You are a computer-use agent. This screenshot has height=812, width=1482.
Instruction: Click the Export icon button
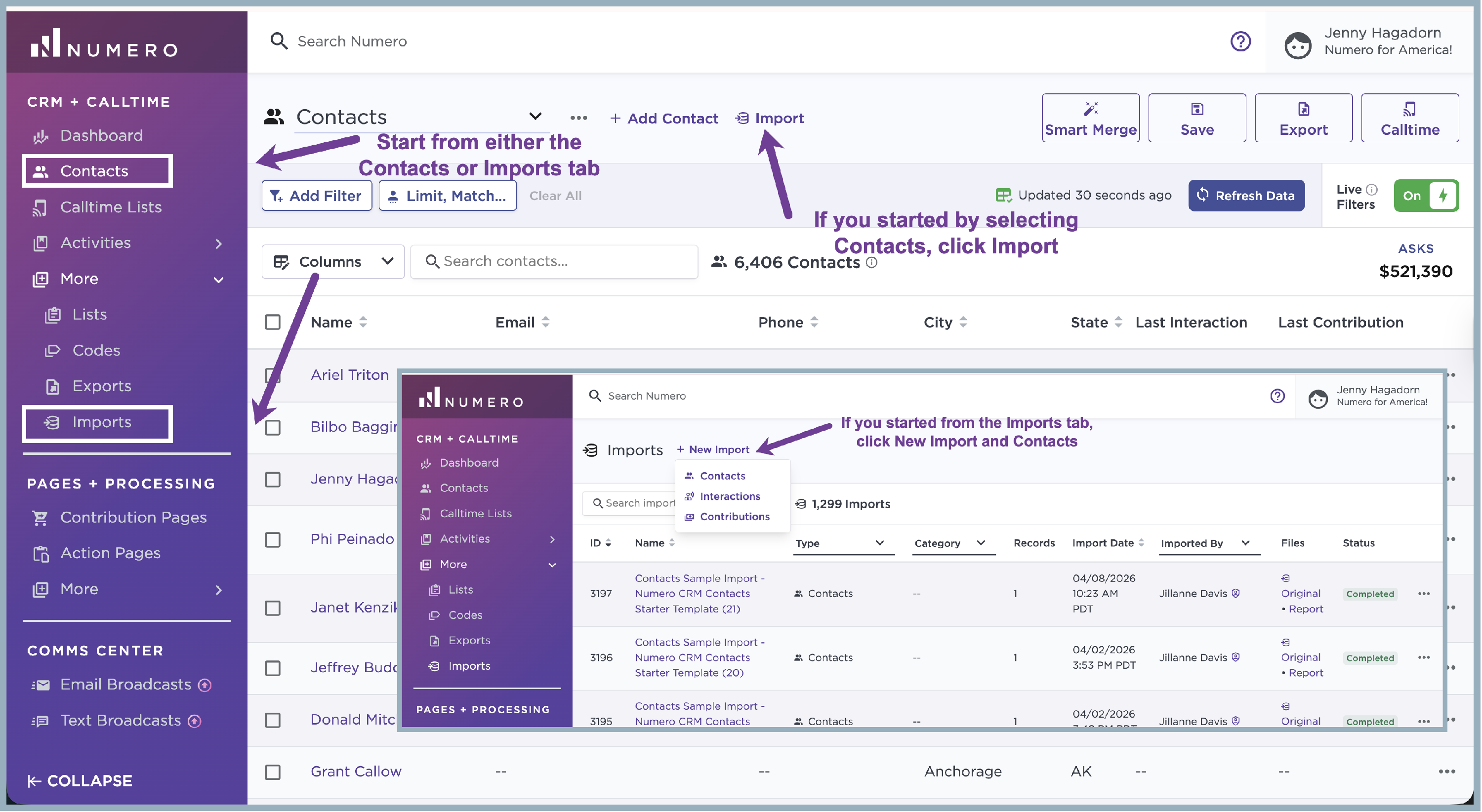tap(1303, 118)
